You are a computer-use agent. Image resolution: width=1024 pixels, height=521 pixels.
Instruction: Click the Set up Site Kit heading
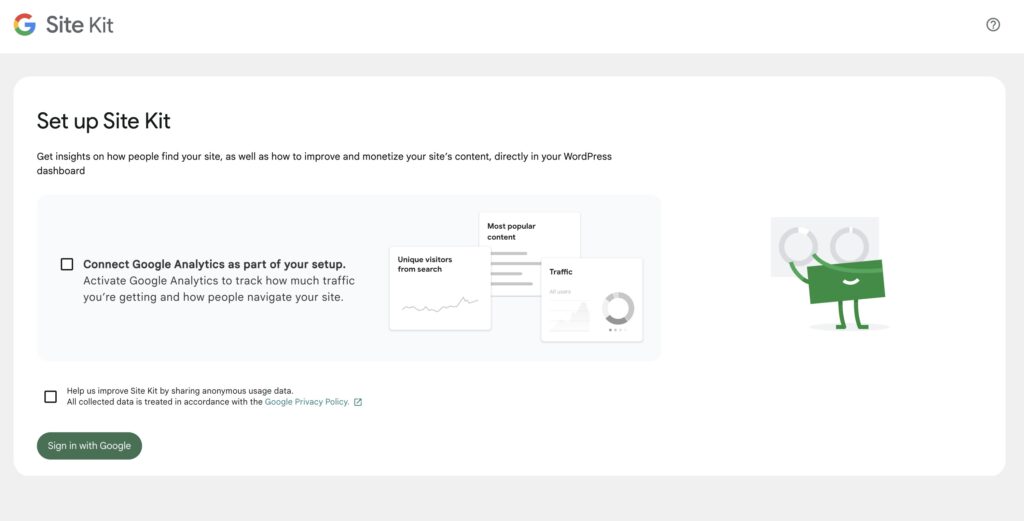point(103,121)
